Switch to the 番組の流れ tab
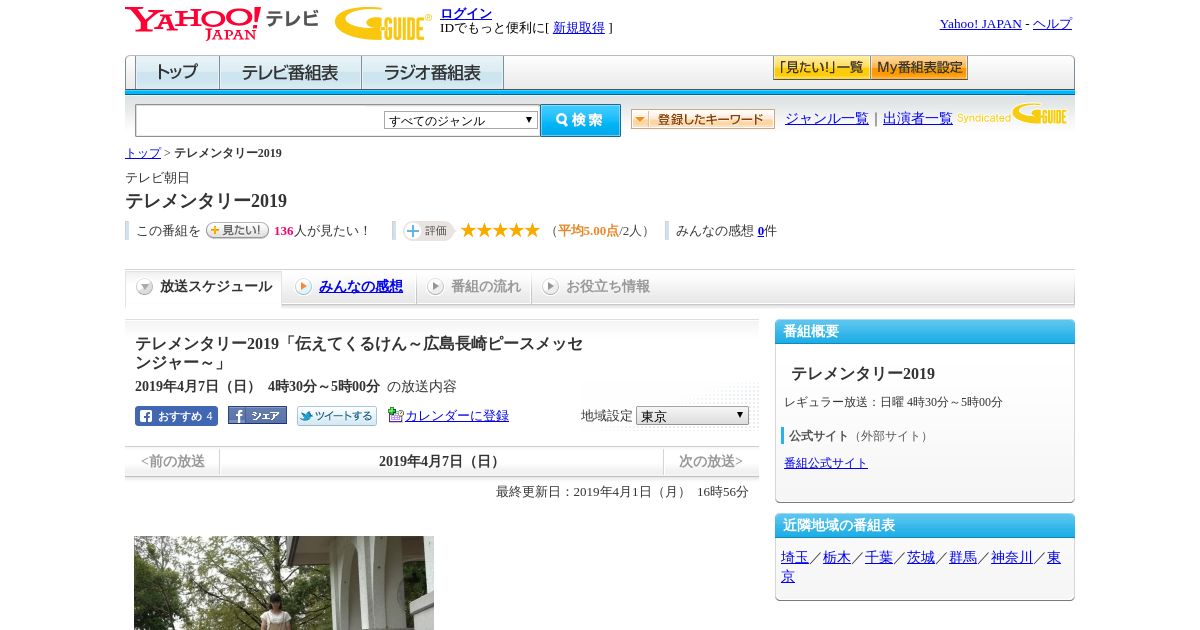The height and width of the screenshot is (630, 1200). [474, 287]
